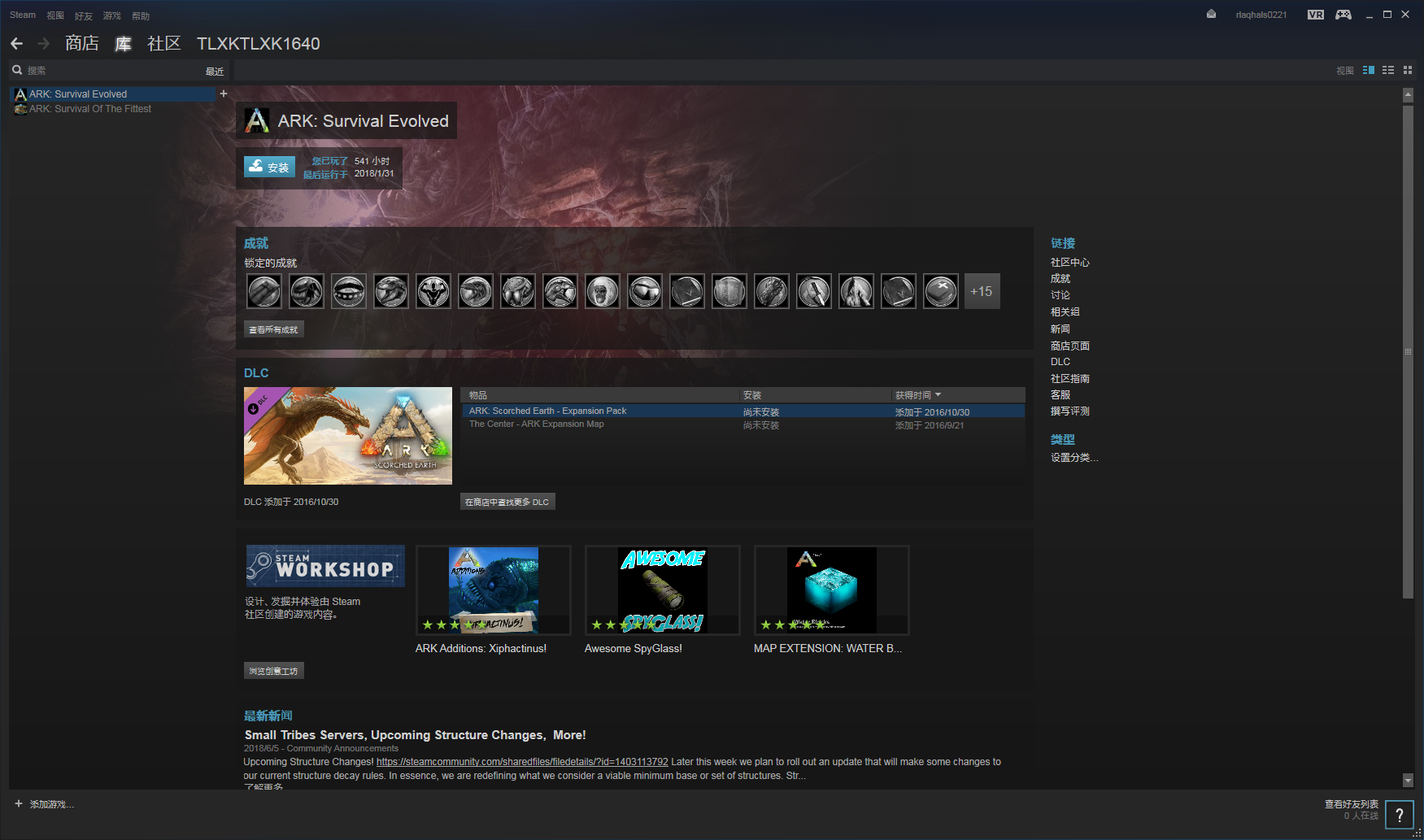
Task: Click the 安装 install button
Action: point(269,167)
